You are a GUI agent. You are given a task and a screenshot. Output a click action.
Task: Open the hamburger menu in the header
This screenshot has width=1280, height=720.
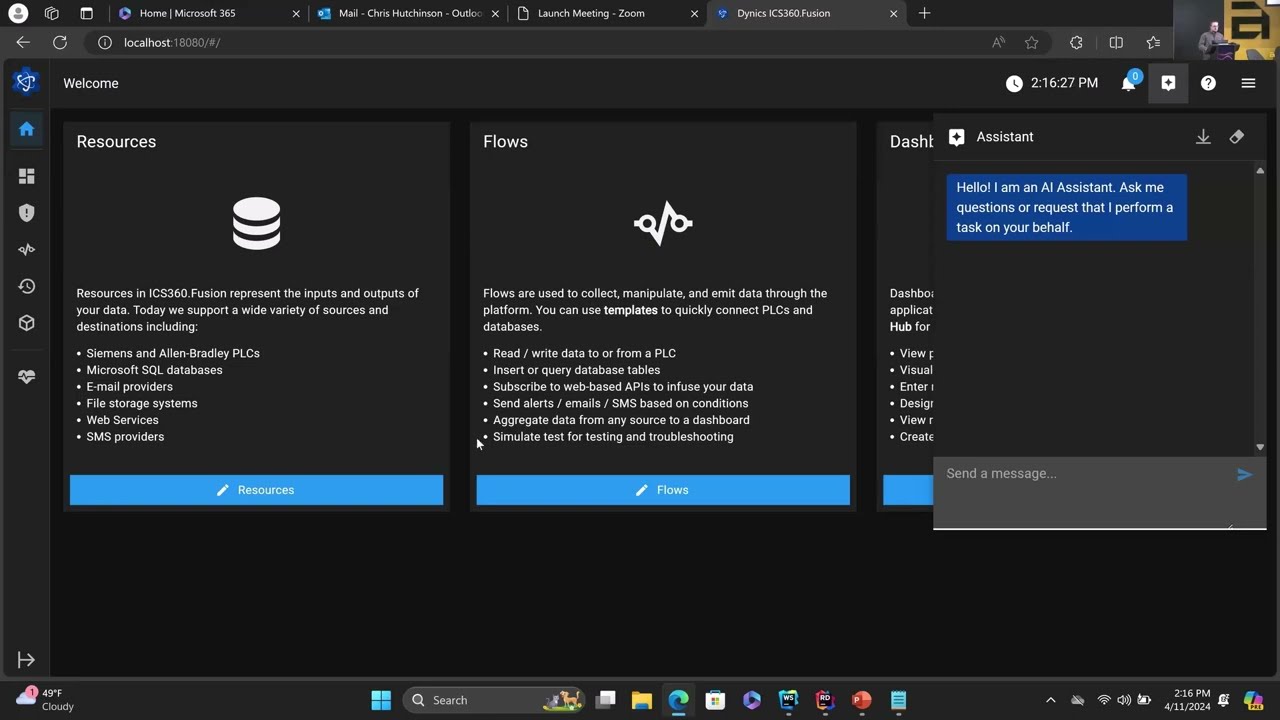click(x=1248, y=83)
